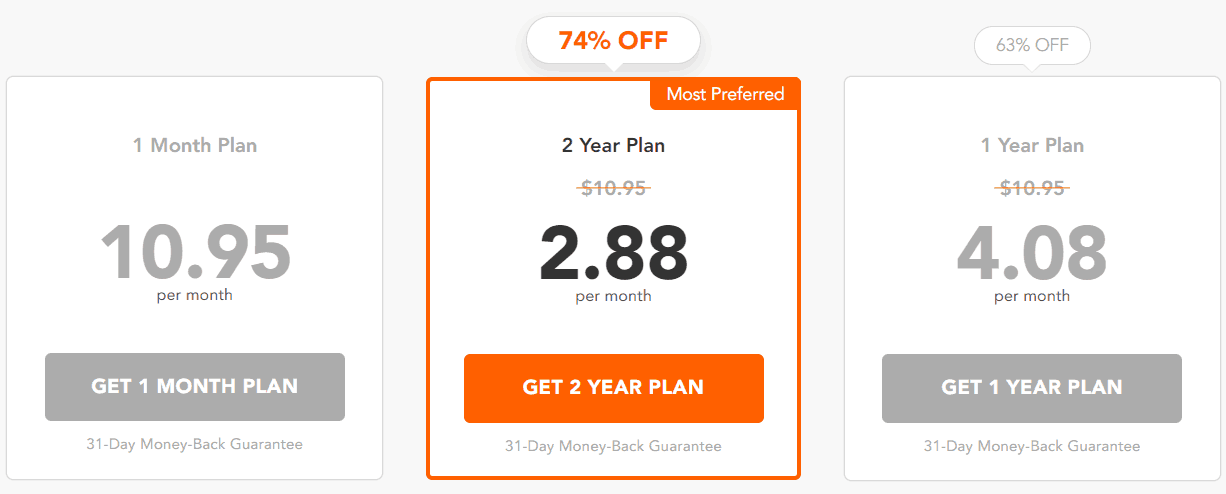Select the 2 Year Plan heading
The height and width of the screenshot is (494, 1226).
click(613, 145)
